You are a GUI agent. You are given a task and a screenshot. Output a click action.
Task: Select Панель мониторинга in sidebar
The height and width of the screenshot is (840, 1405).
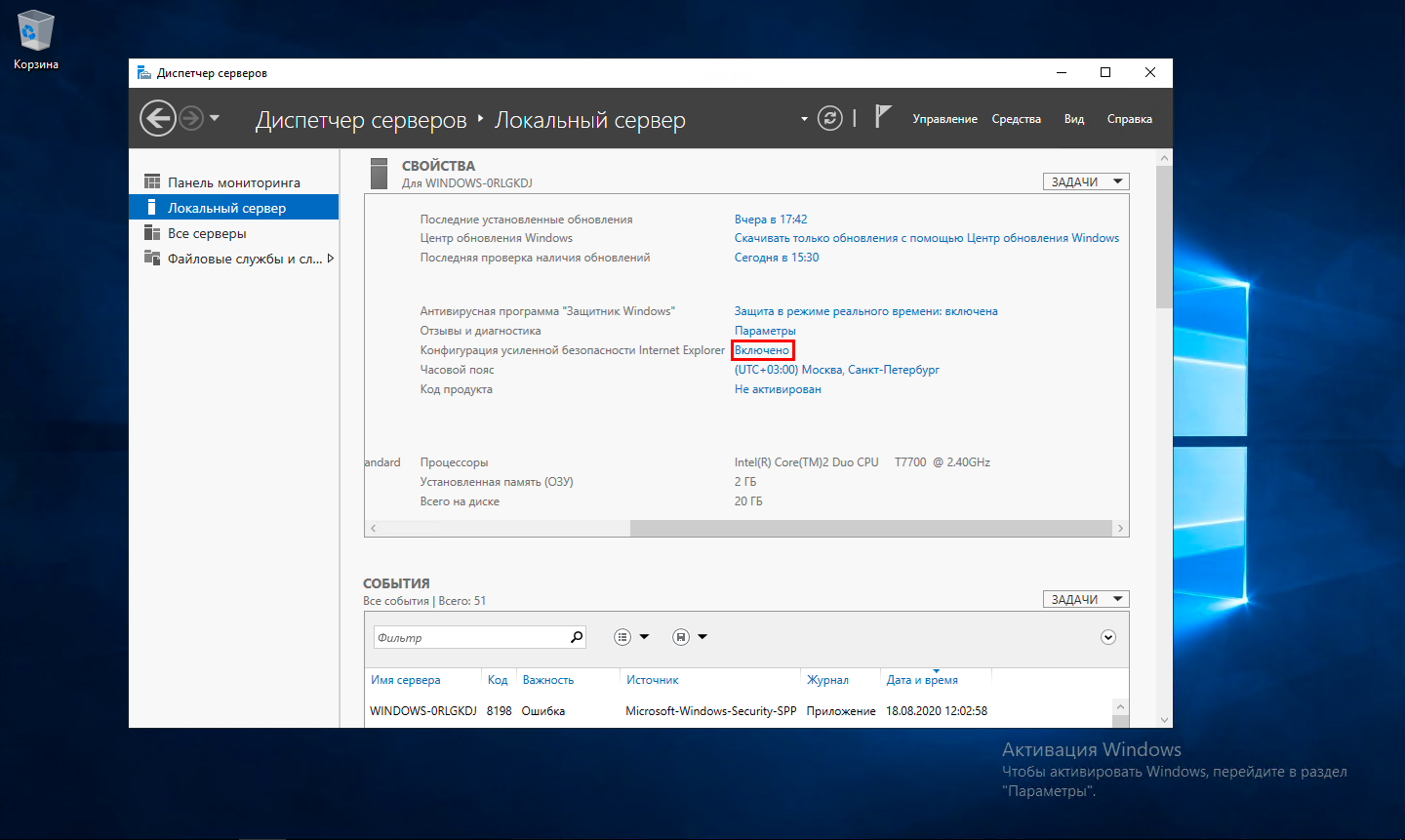[x=234, y=182]
